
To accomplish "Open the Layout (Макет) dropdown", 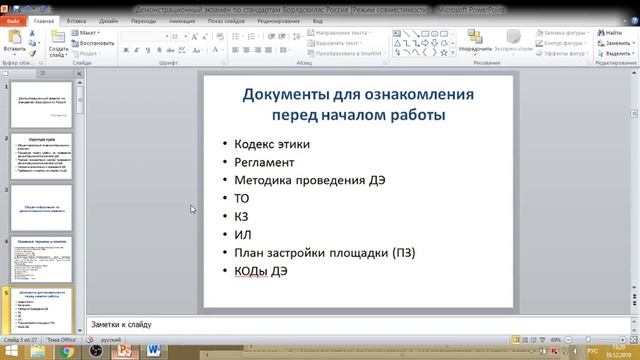I will coord(86,33).
